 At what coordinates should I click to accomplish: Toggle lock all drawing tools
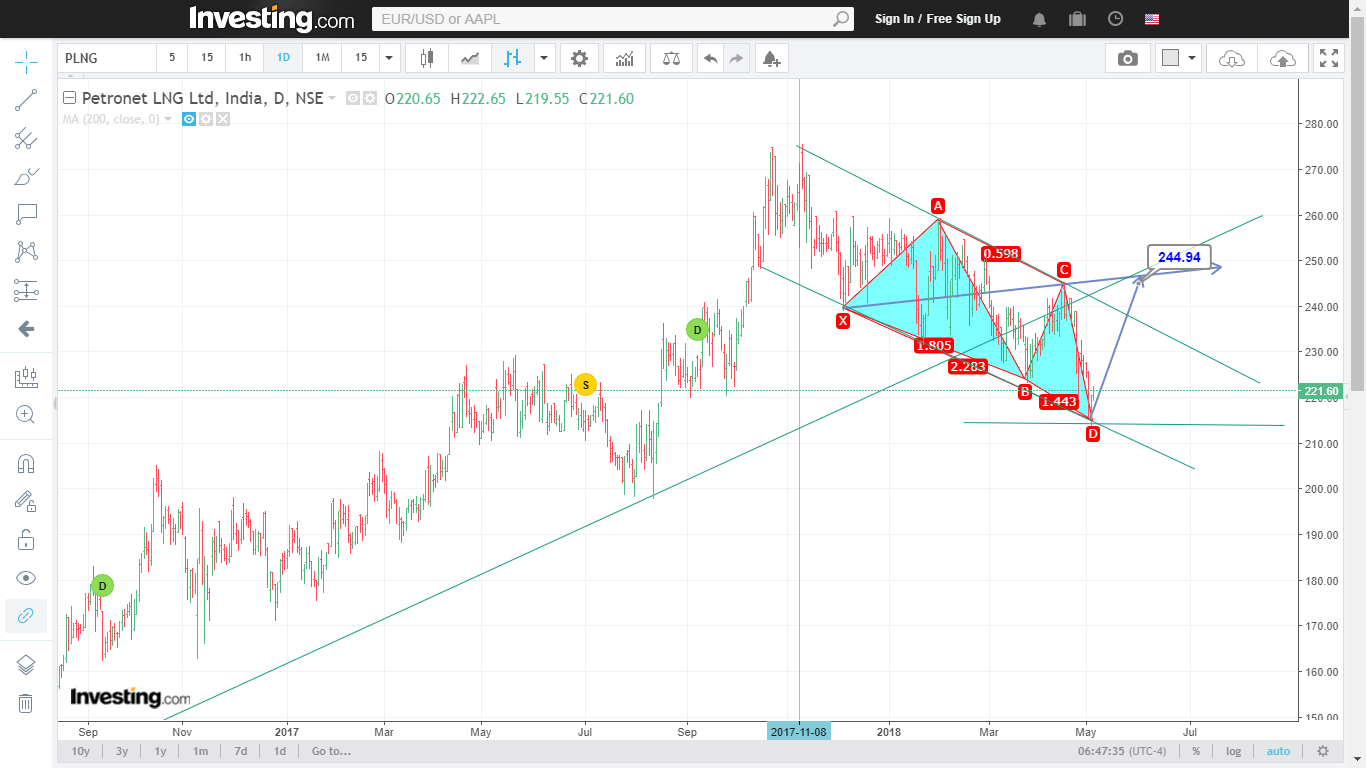[x=26, y=539]
